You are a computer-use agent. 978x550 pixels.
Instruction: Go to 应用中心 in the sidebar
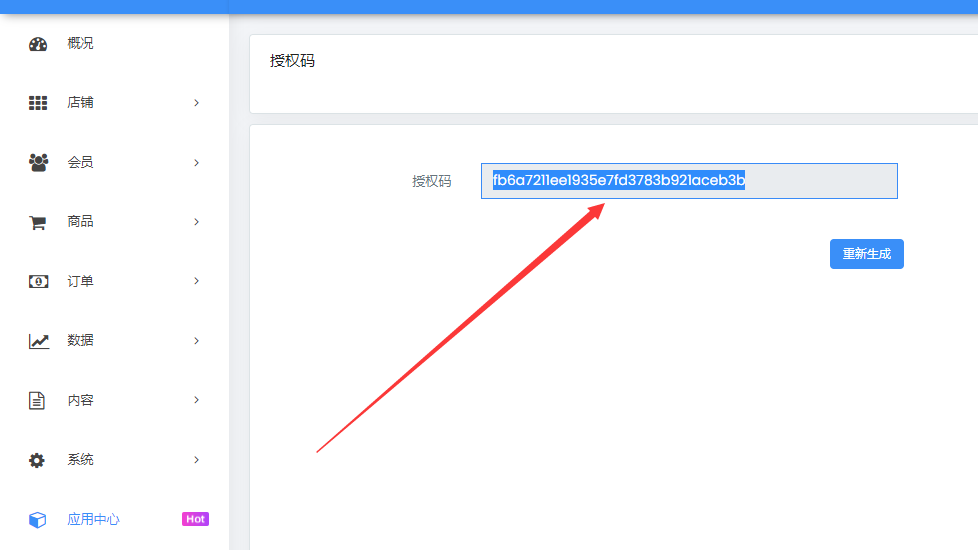pyautogui.click(x=93, y=519)
